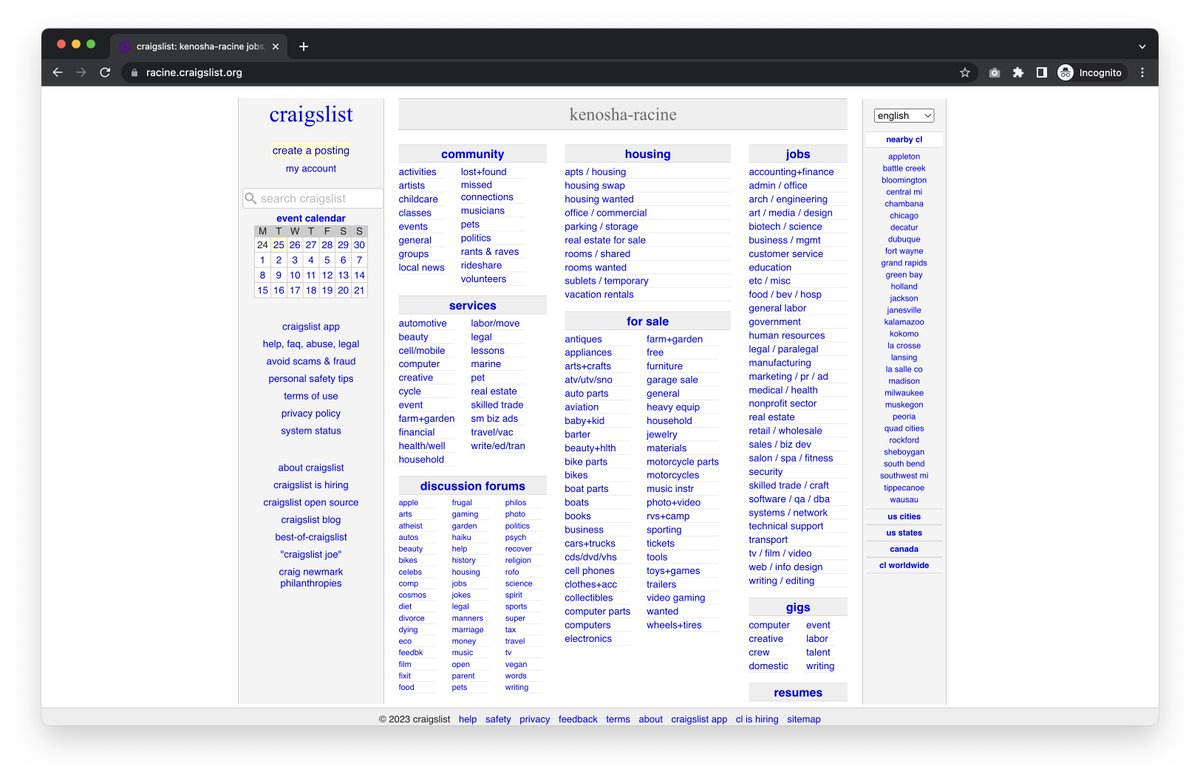Open the english language dropdown
Viewport: 1200px width, 780px height.
pyautogui.click(x=904, y=116)
